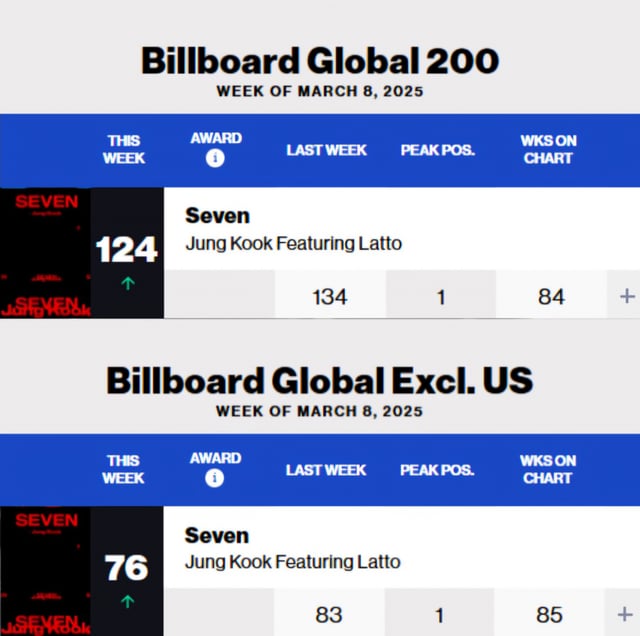Click the Billboard Global Excl. US heading
The image size is (640, 636).
pos(320,380)
